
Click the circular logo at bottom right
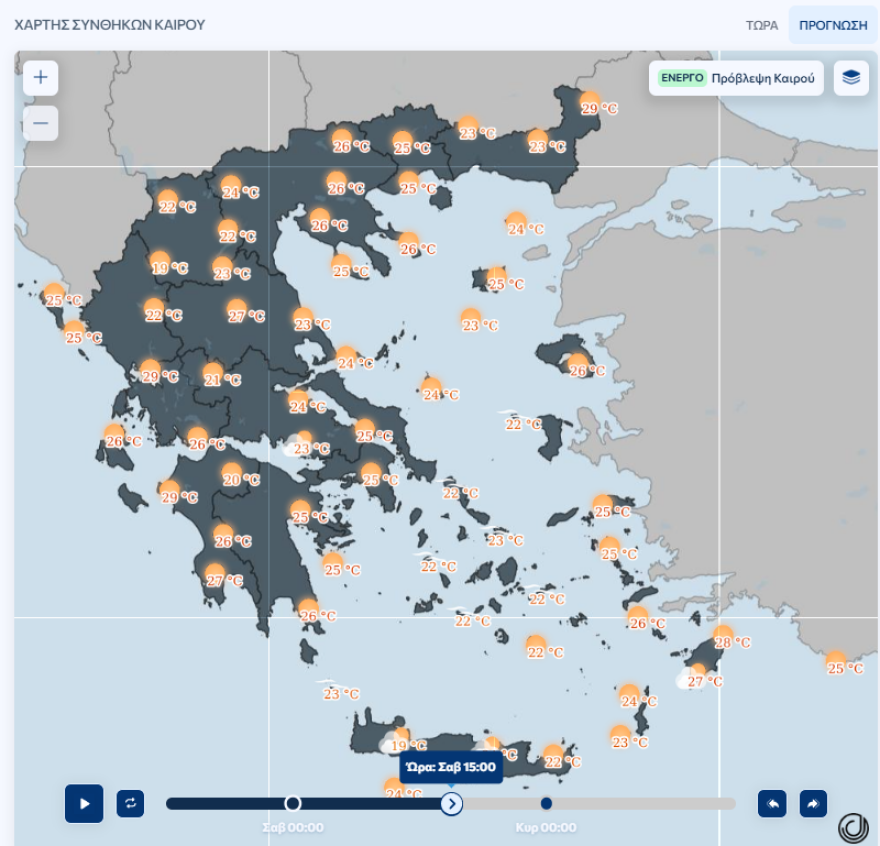(853, 828)
